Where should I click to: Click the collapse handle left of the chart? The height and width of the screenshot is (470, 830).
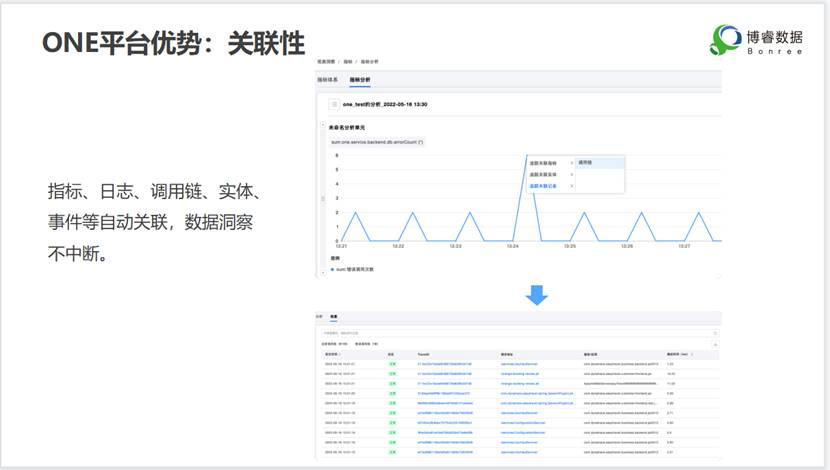click(x=322, y=198)
